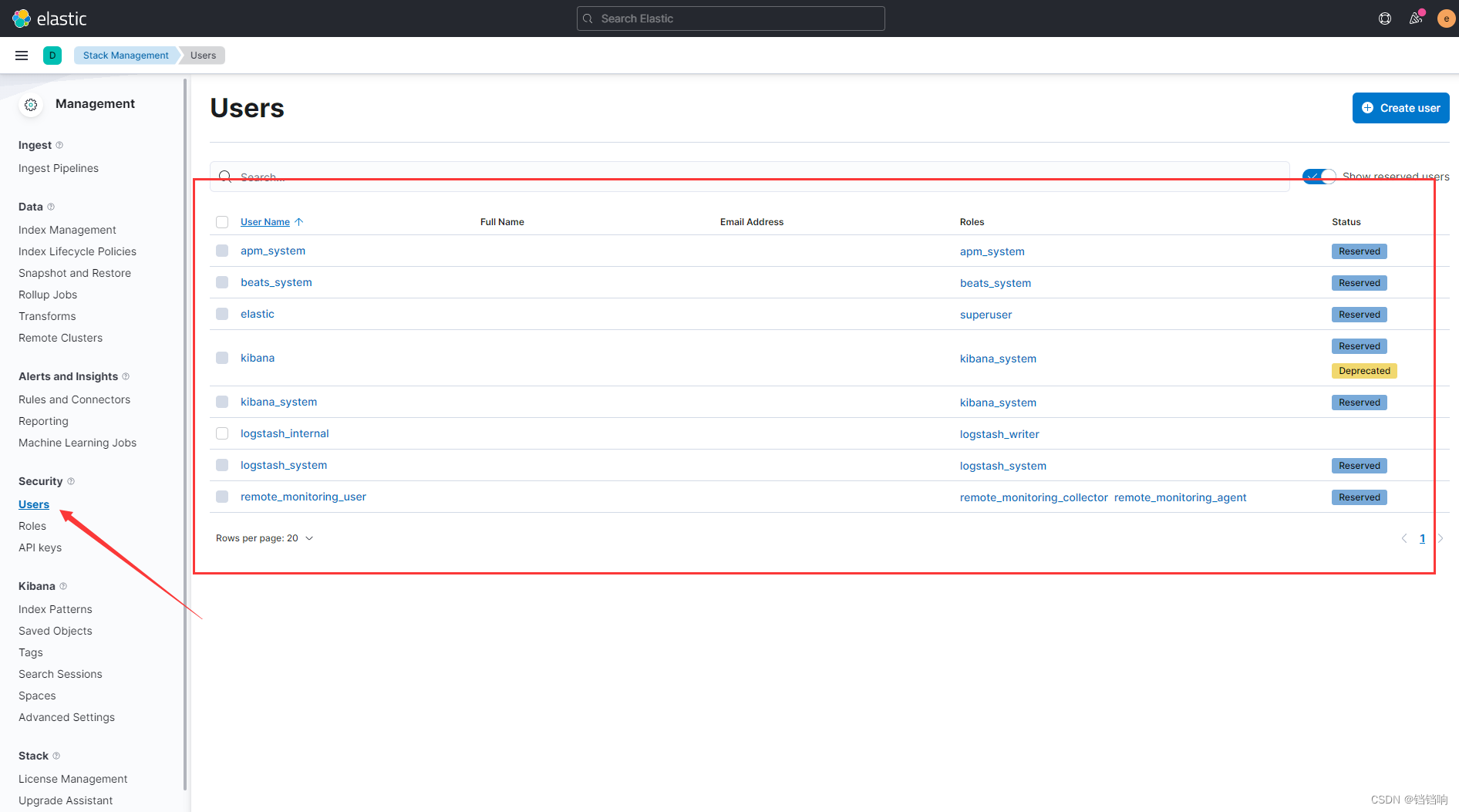The image size is (1459, 812).
Task: Open Roles under Security
Action: tap(32, 526)
